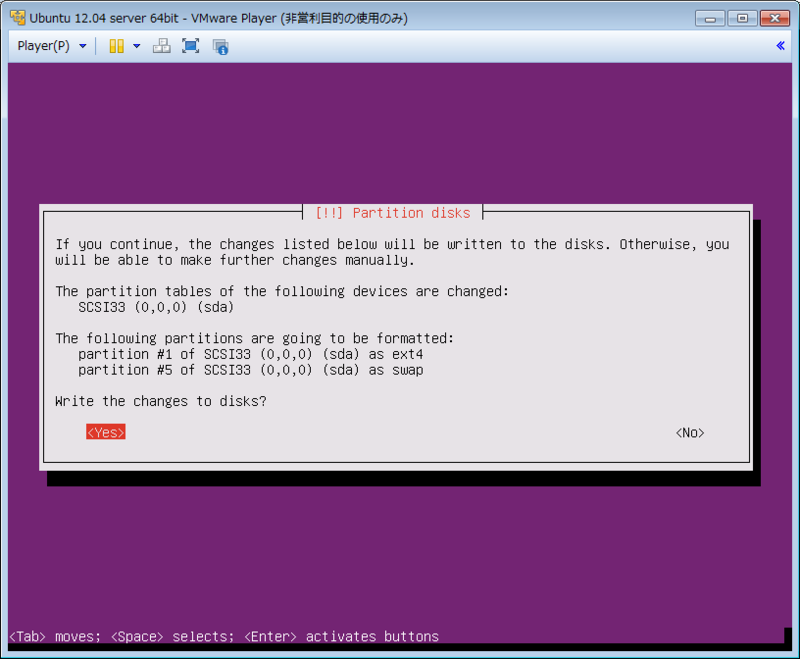Click 'partition #1 of SCSI33' ext4 line

(251, 354)
